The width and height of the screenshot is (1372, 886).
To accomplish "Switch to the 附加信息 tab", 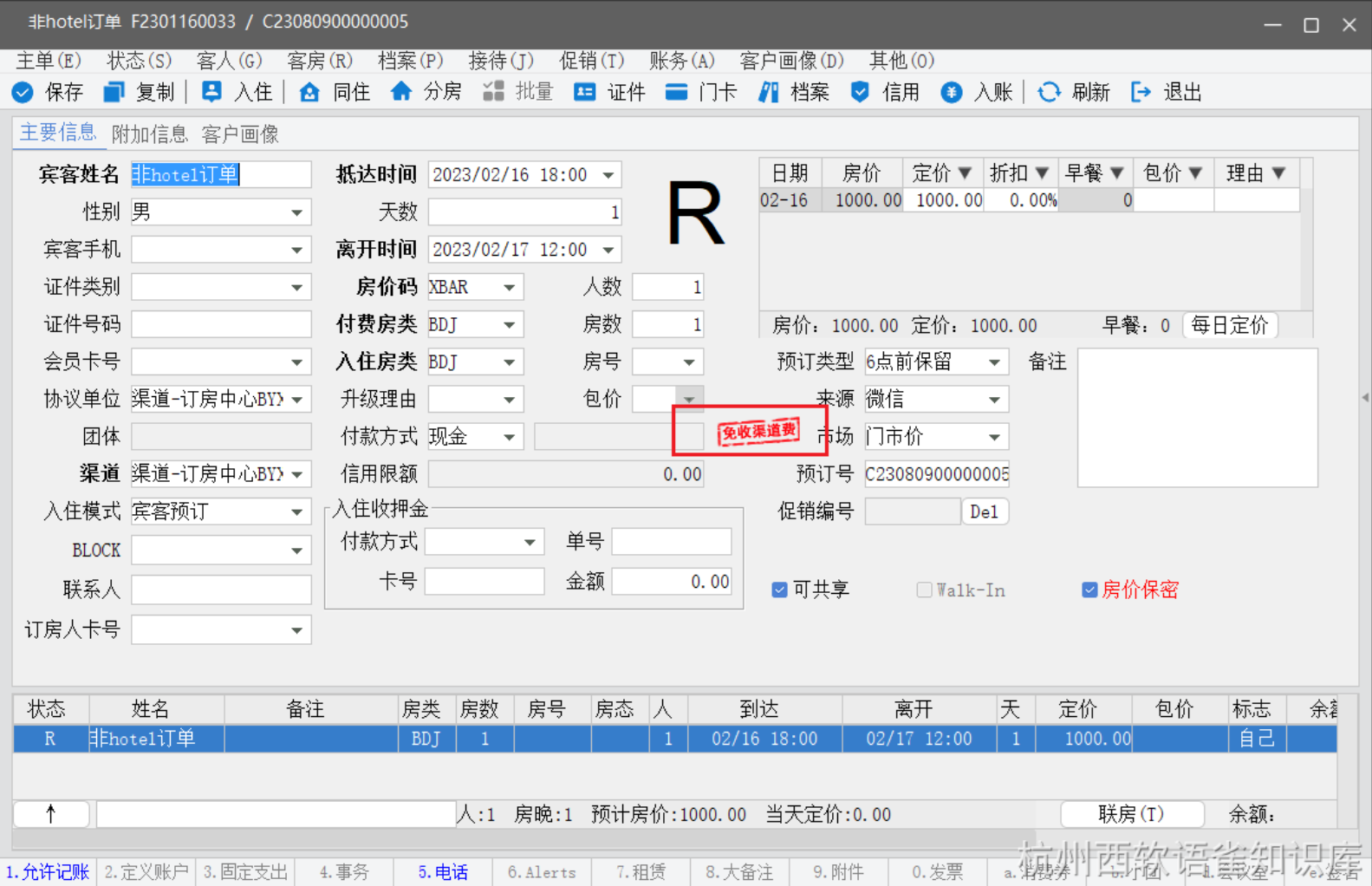I will 150,134.
